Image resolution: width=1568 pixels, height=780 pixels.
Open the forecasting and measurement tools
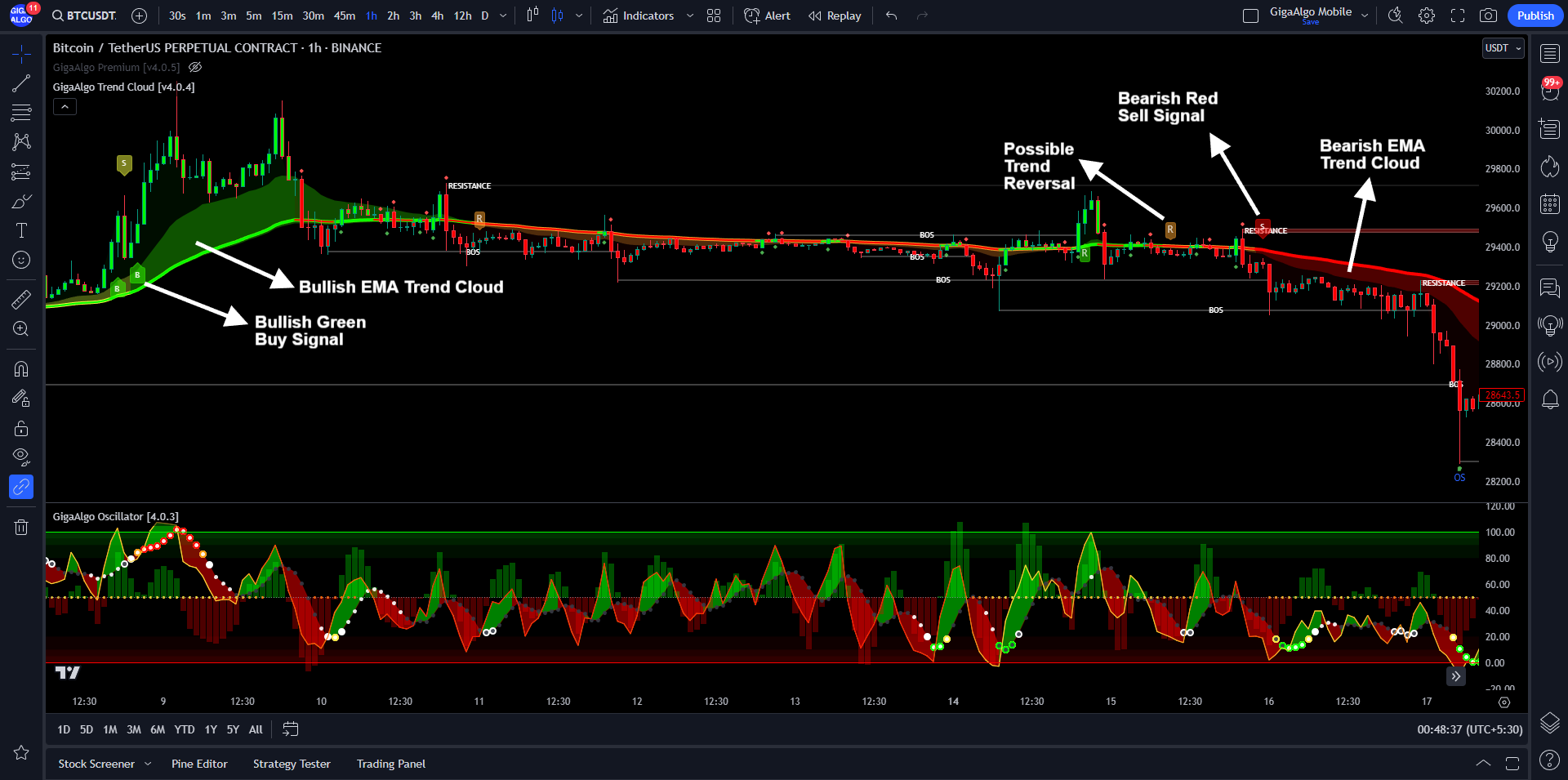tap(21, 172)
